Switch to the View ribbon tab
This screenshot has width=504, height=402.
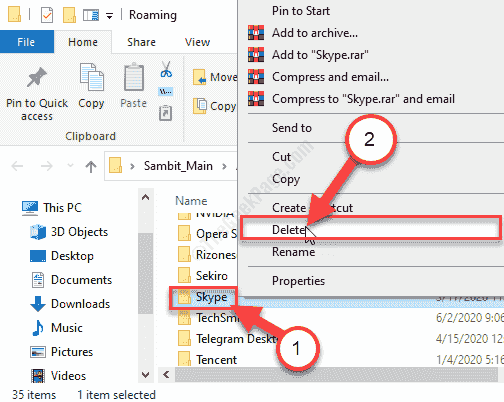(197, 42)
